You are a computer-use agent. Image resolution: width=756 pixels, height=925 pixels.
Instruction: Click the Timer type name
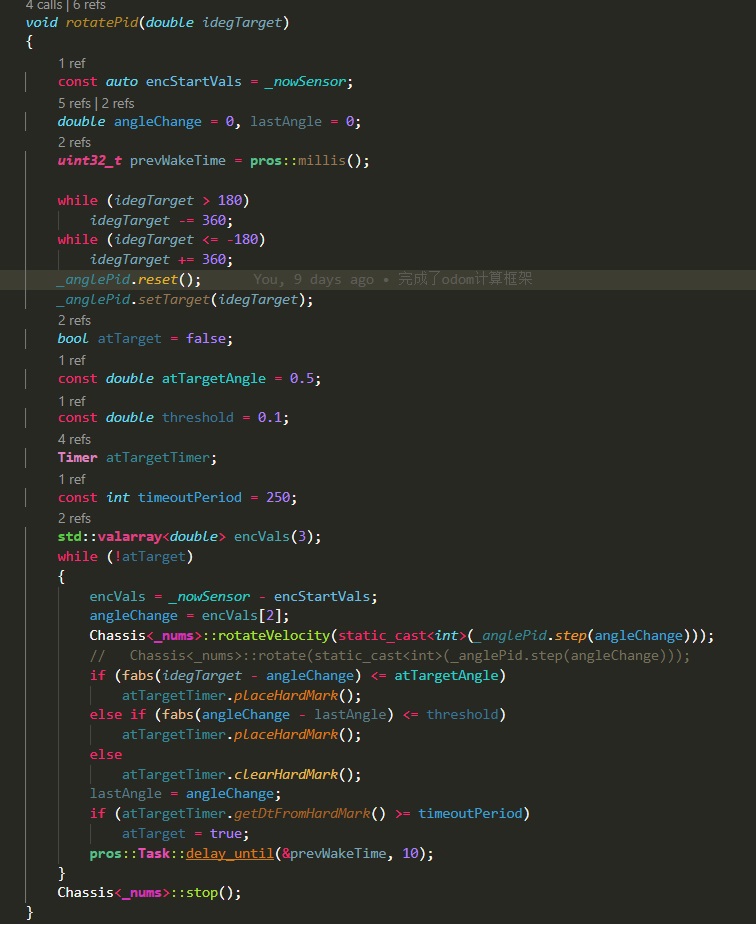click(77, 458)
